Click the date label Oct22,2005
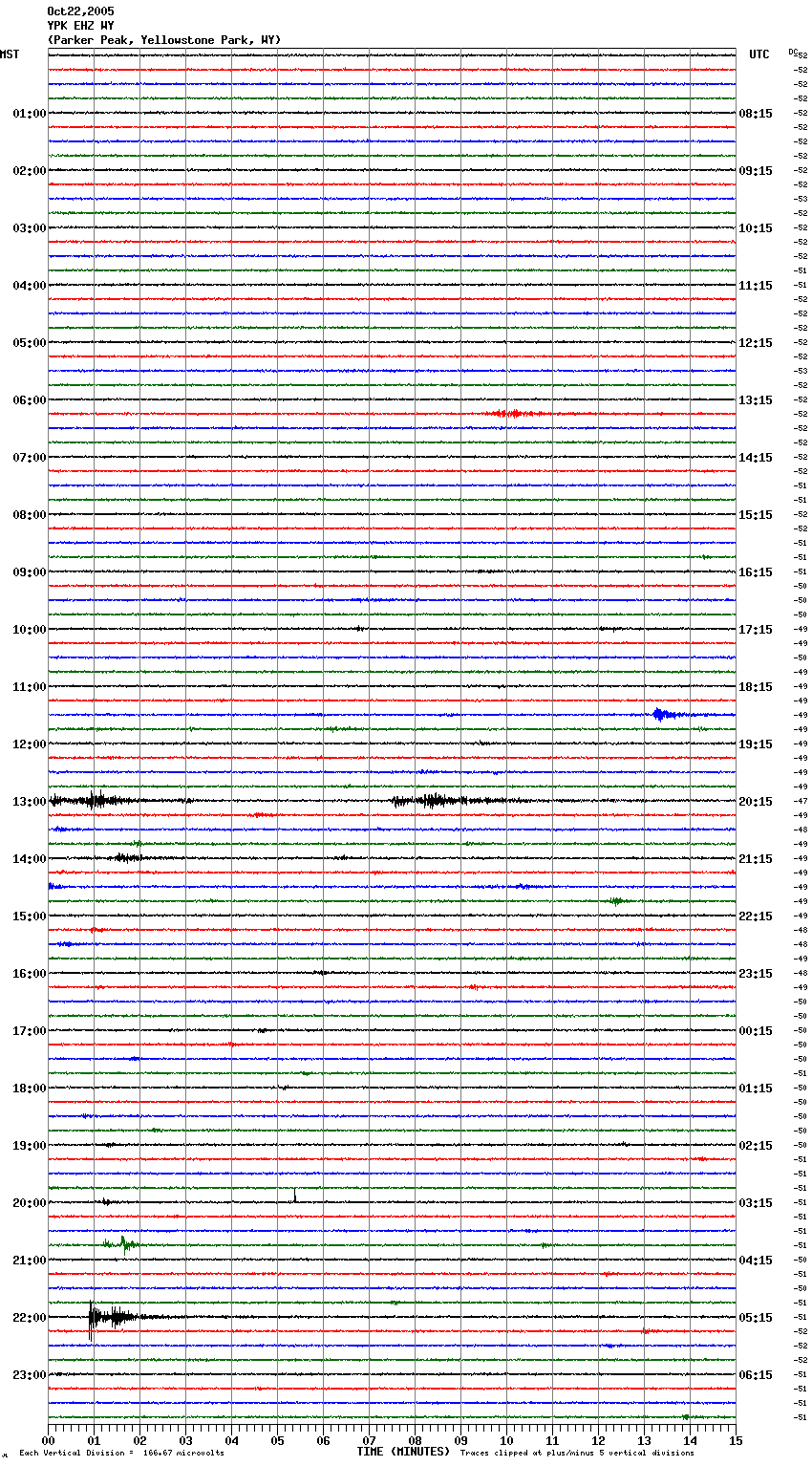This screenshot has height=1466, width=812. 80,11
